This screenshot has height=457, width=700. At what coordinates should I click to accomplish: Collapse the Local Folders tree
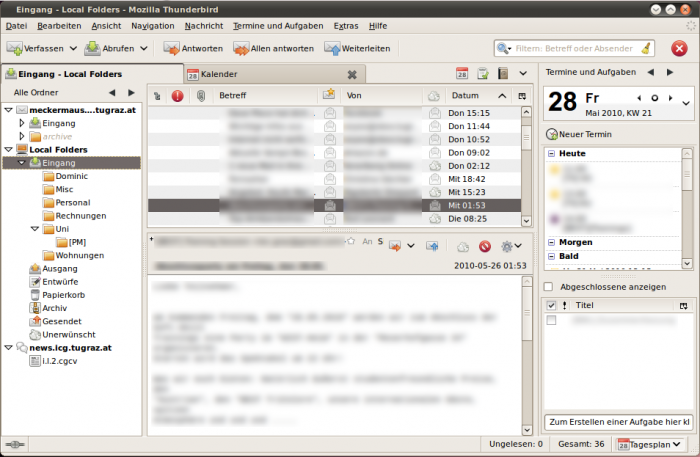pyautogui.click(x=8, y=150)
